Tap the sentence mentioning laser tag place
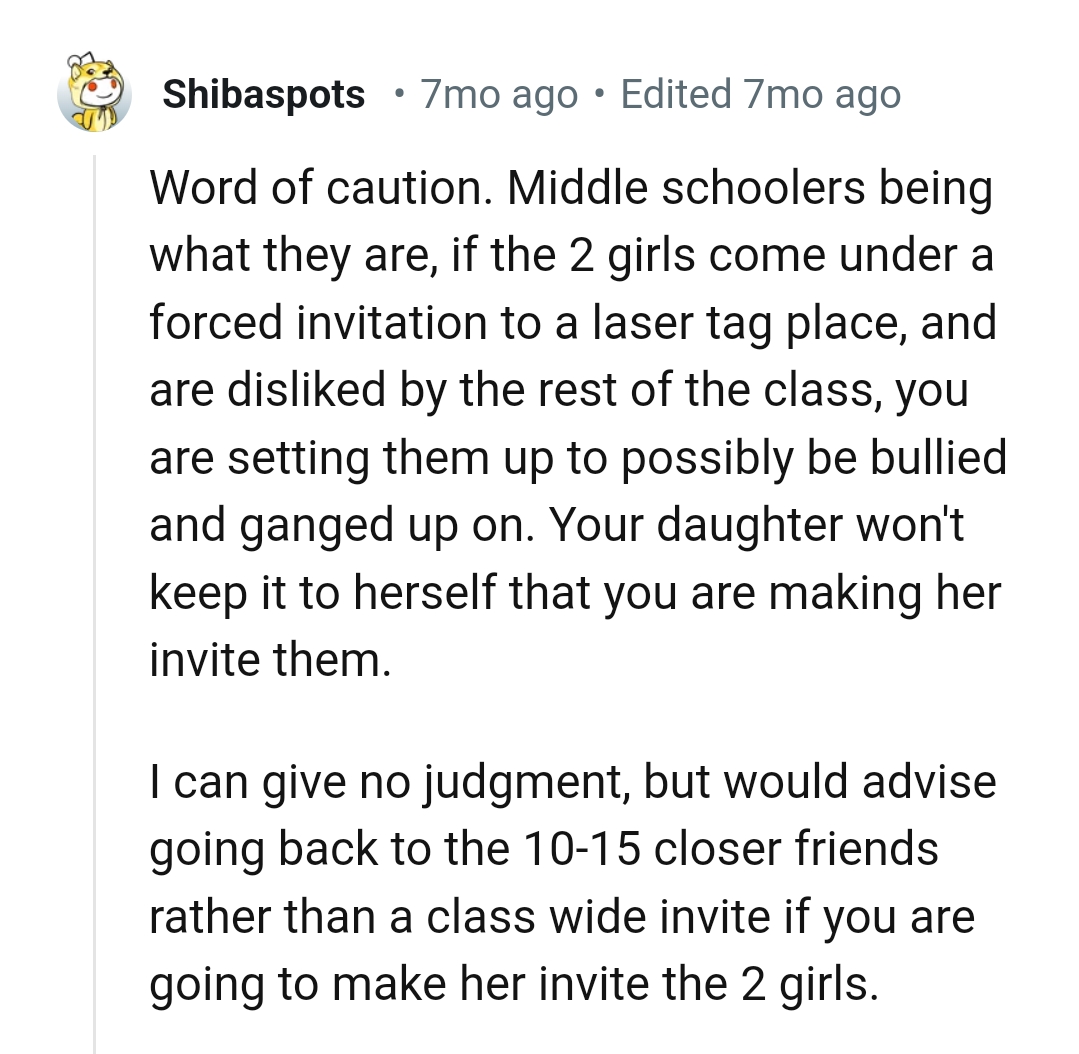 pos(573,322)
